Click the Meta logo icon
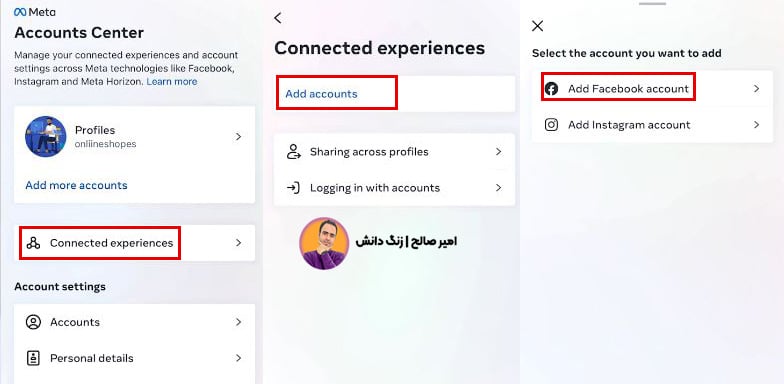The height and width of the screenshot is (384, 784). pos(20,12)
